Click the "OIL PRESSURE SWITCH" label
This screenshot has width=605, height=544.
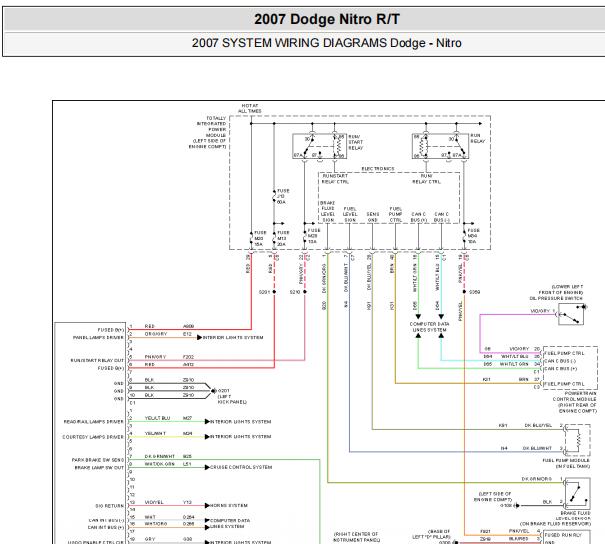coord(556,298)
